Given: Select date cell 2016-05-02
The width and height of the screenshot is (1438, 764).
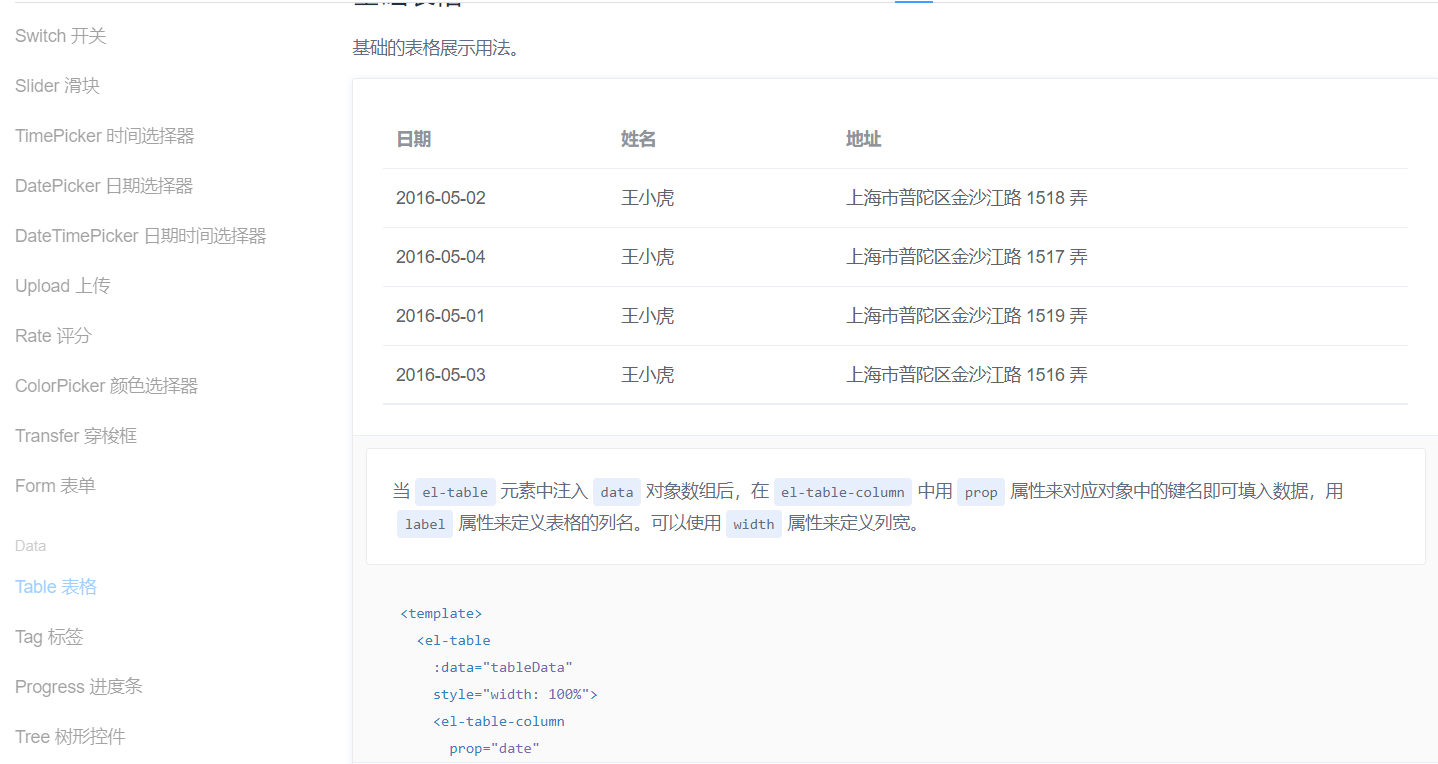Looking at the screenshot, I should 440,198.
